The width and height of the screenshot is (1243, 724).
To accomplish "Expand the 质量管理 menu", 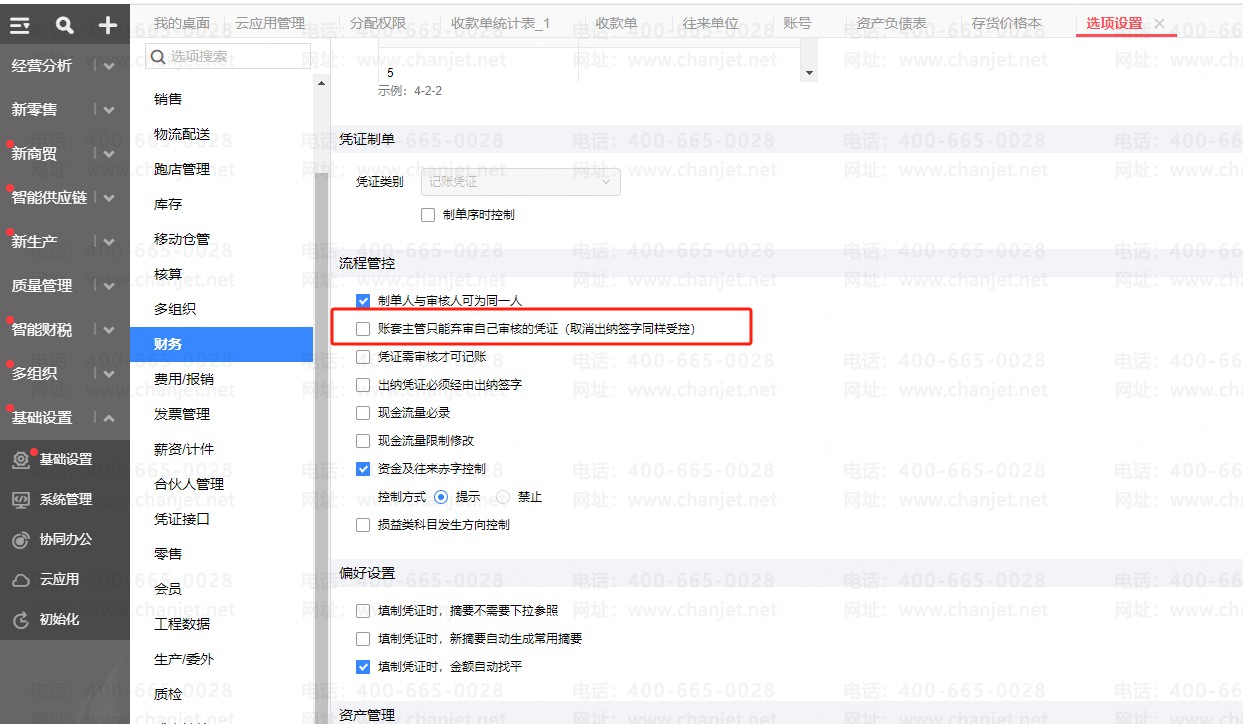I will pos(109,286).
